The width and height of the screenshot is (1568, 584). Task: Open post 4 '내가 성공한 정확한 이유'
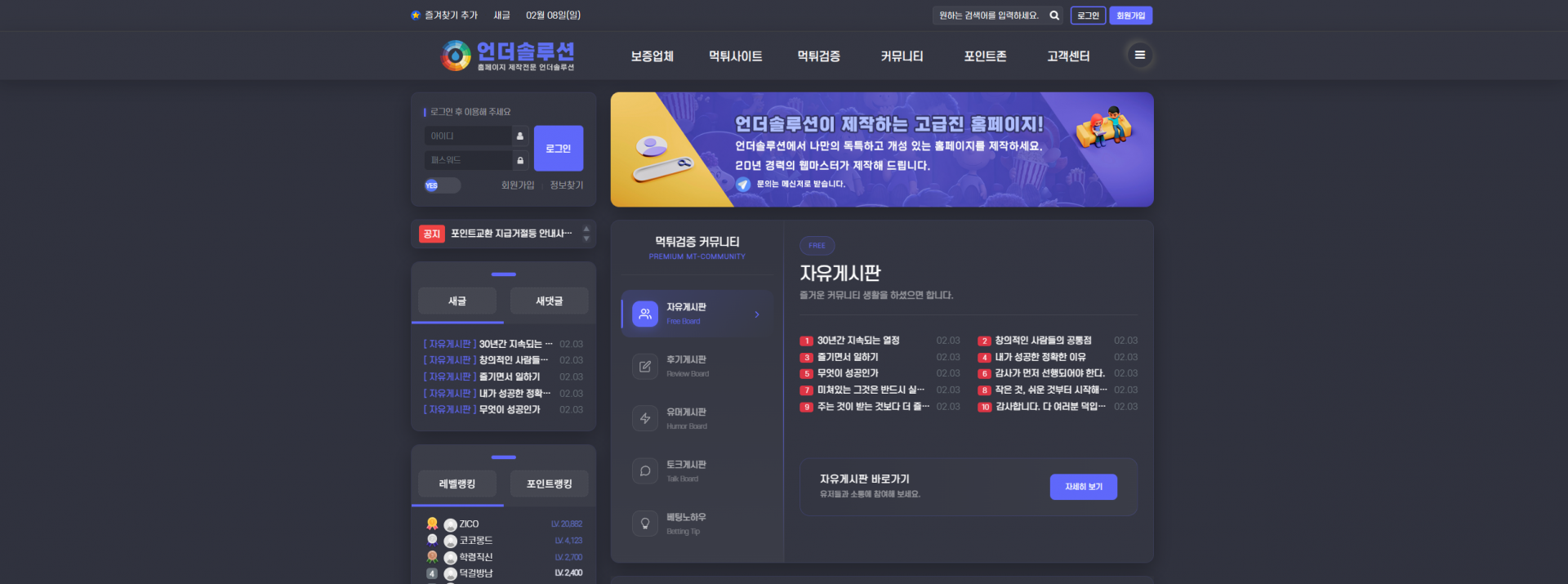[x=1040, y=357]
